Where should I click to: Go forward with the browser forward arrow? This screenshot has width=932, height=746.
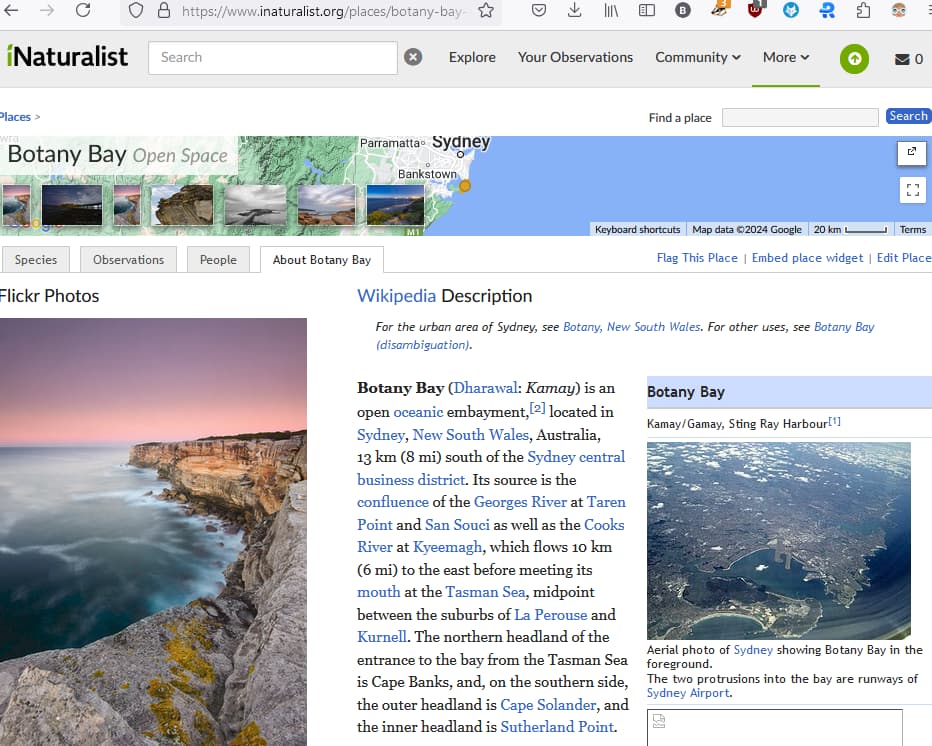(46, 10)
